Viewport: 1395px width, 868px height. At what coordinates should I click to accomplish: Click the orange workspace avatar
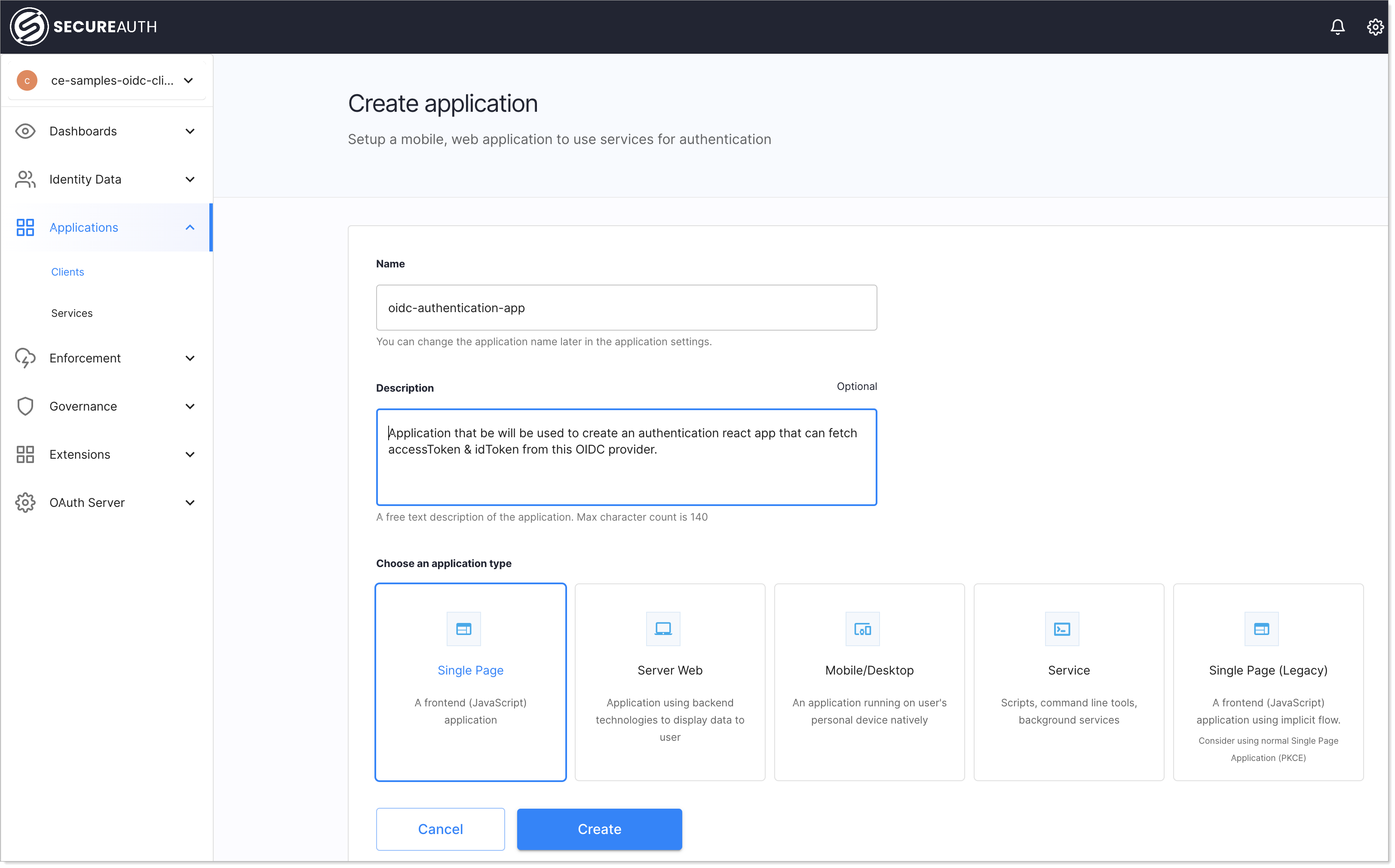27,80
